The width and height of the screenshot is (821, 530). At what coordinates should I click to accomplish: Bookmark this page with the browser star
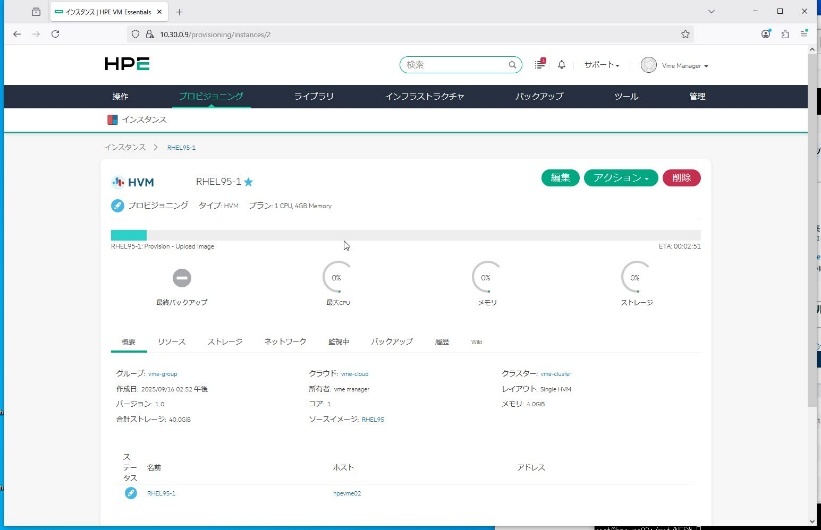[685, 33]
